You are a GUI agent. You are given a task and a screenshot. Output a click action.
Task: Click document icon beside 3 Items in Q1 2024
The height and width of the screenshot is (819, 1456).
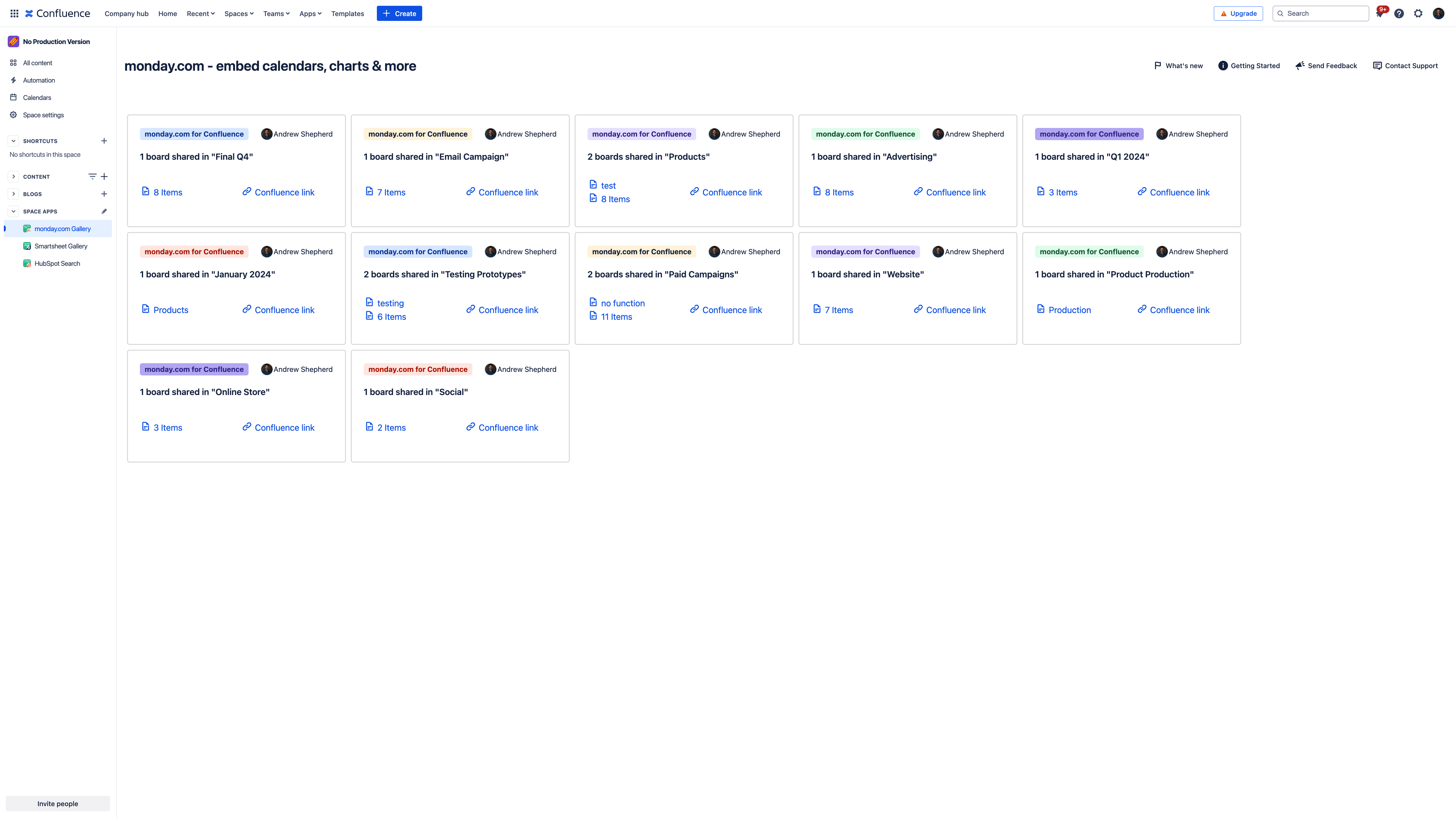[x=1041, y=192]
